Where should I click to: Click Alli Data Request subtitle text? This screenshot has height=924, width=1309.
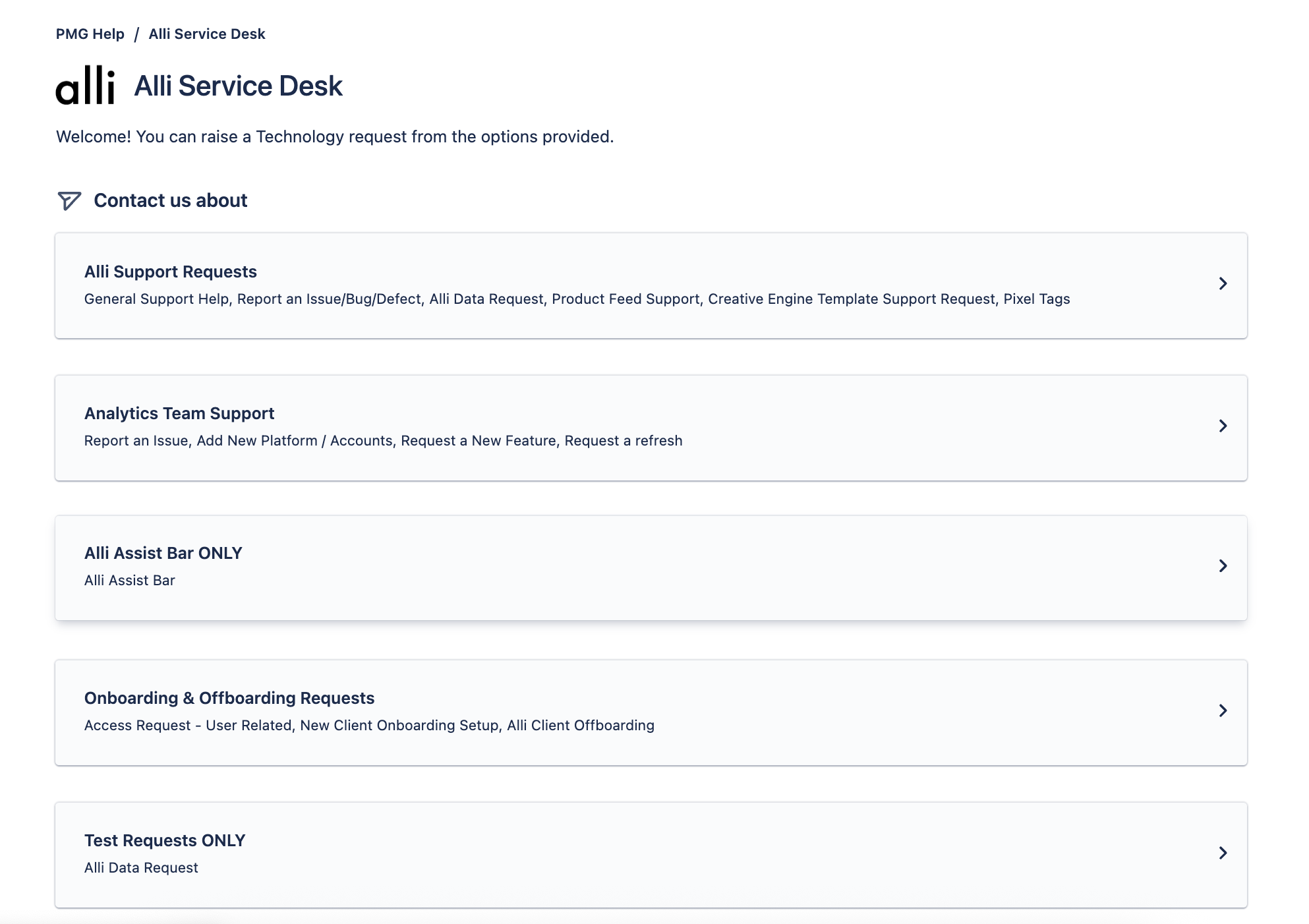[x=141, y=868]
